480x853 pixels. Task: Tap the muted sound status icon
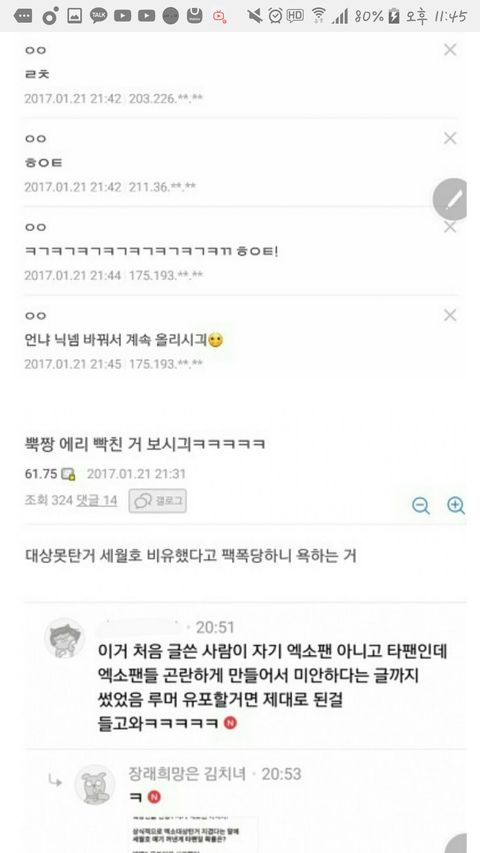[x=254, y=16]
